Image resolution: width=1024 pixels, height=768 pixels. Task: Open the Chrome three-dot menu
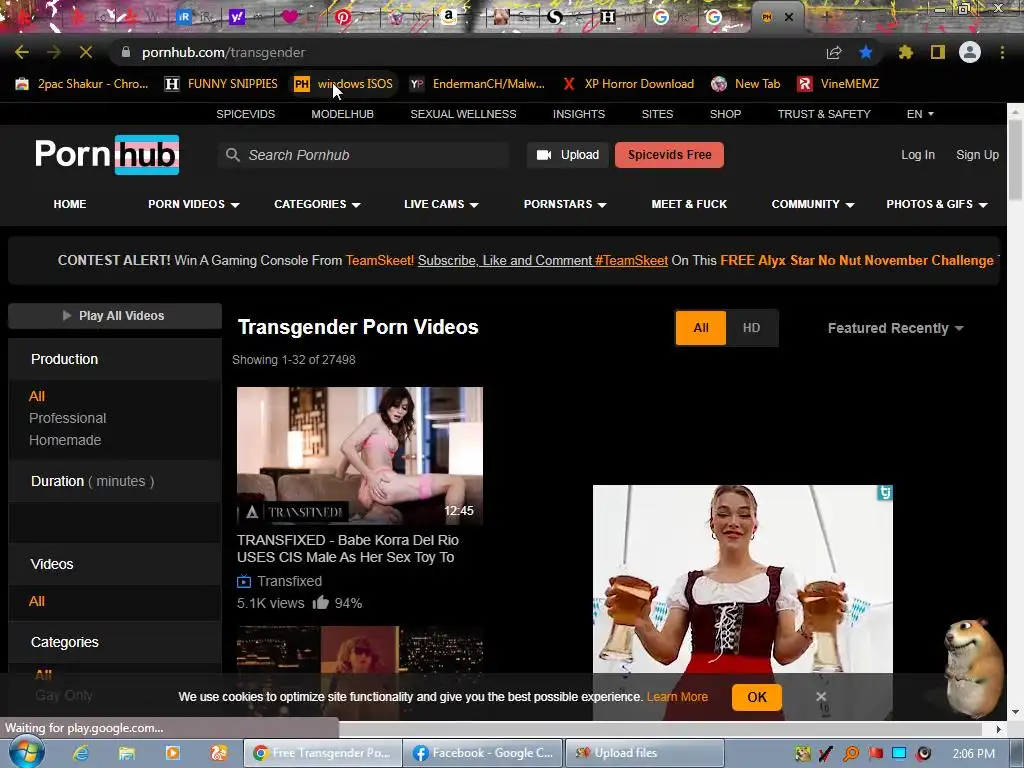coord(1002,52)
